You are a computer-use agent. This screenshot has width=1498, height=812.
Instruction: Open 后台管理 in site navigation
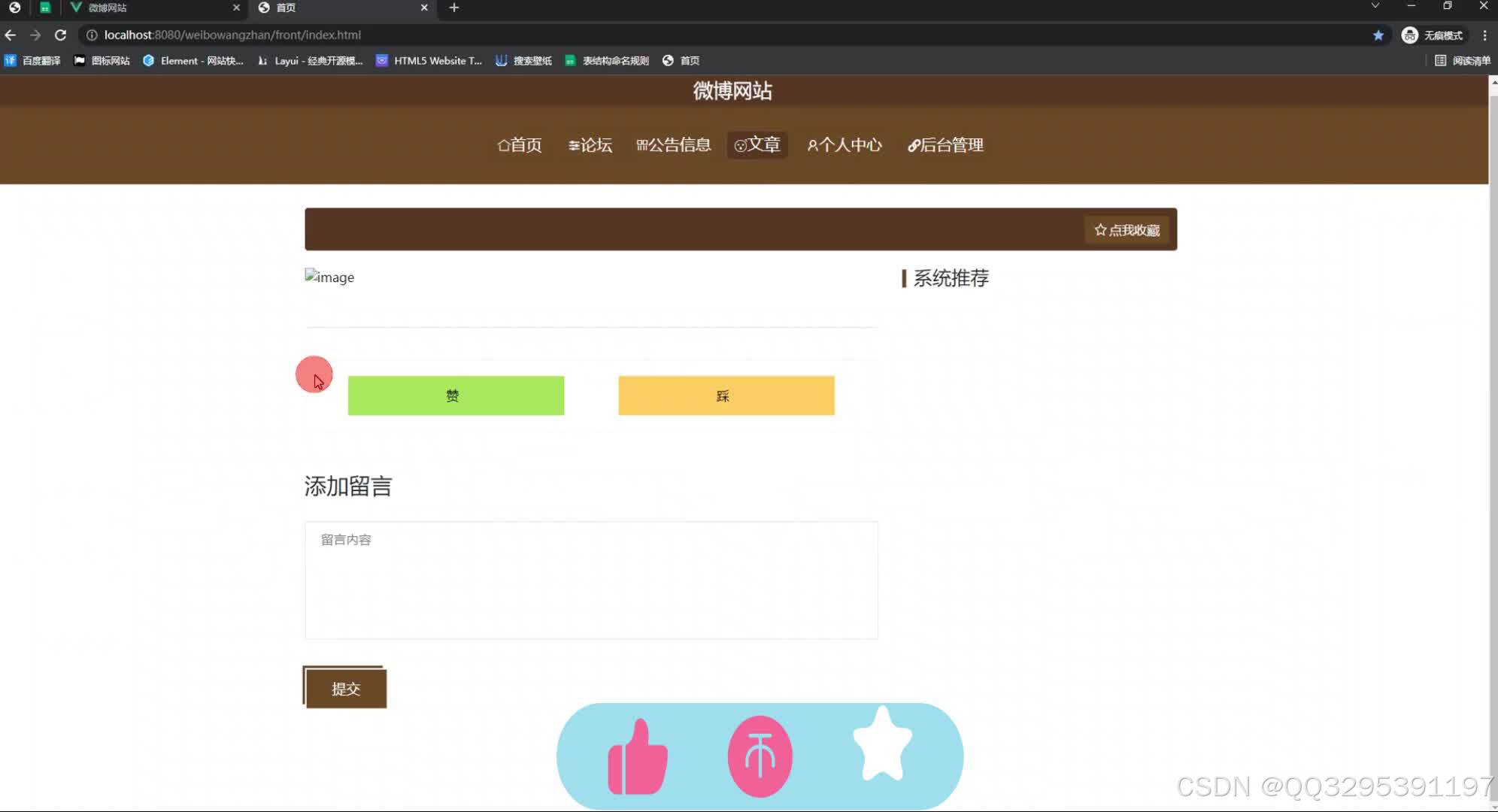pyautogui.click(x=945, y=145)
